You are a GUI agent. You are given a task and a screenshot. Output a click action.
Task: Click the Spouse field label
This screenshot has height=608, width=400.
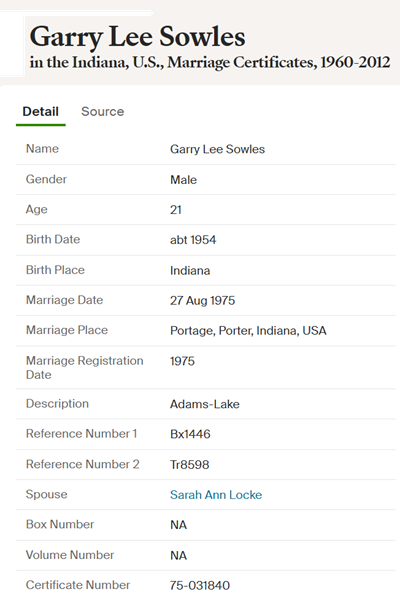47,494
